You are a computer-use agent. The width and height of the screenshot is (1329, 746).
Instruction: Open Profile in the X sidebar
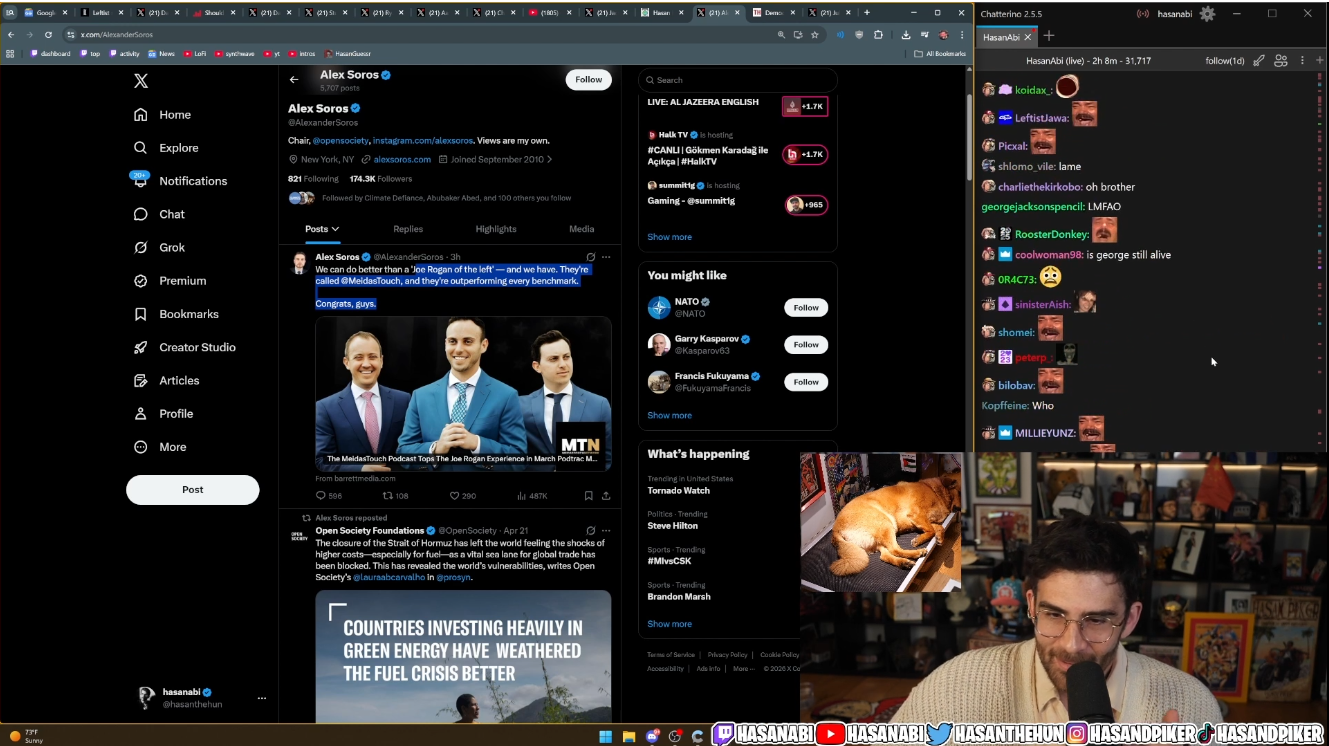(x=163, y=414)
